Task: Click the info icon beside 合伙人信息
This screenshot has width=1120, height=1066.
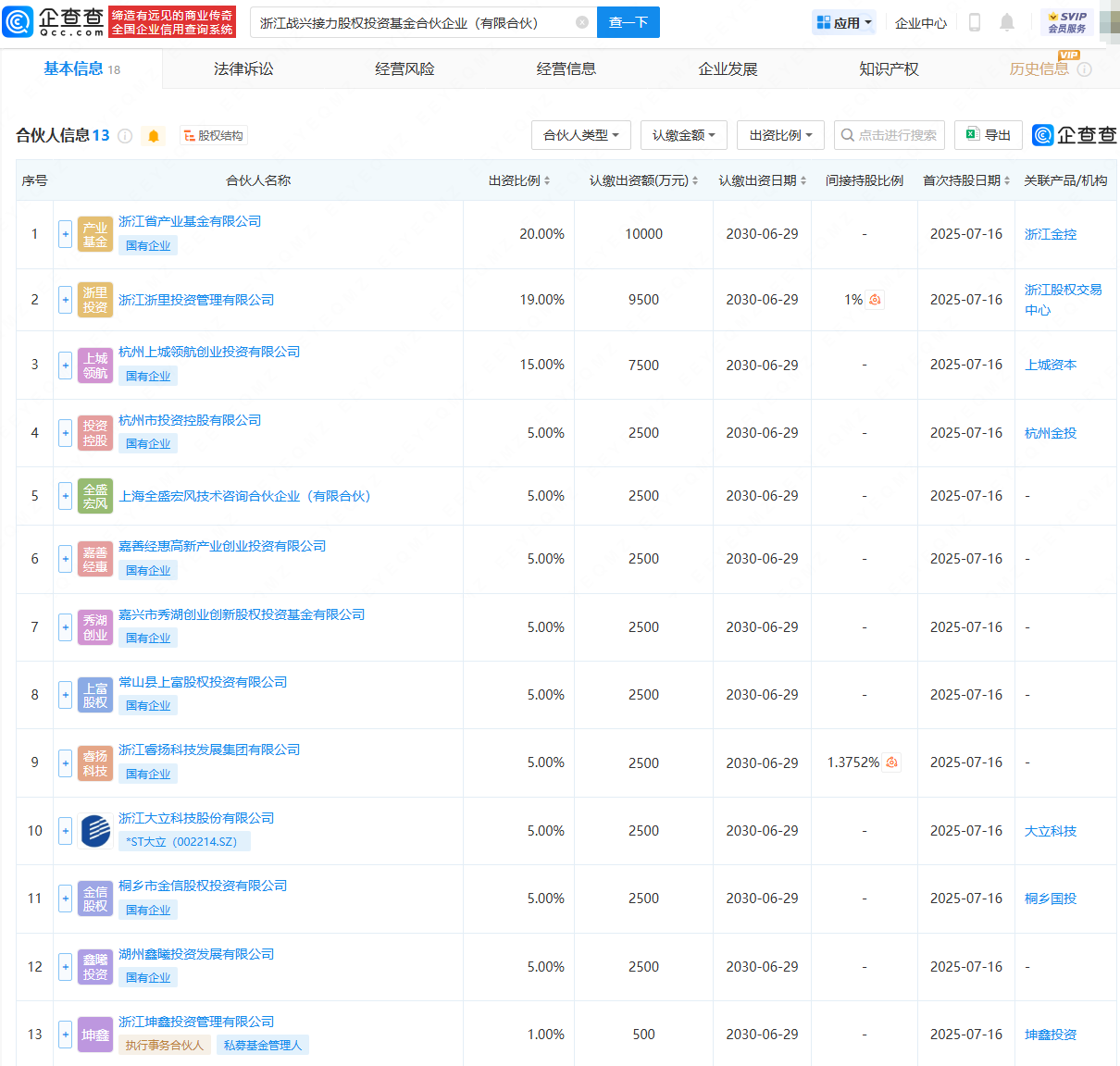Action: [125, 136]
